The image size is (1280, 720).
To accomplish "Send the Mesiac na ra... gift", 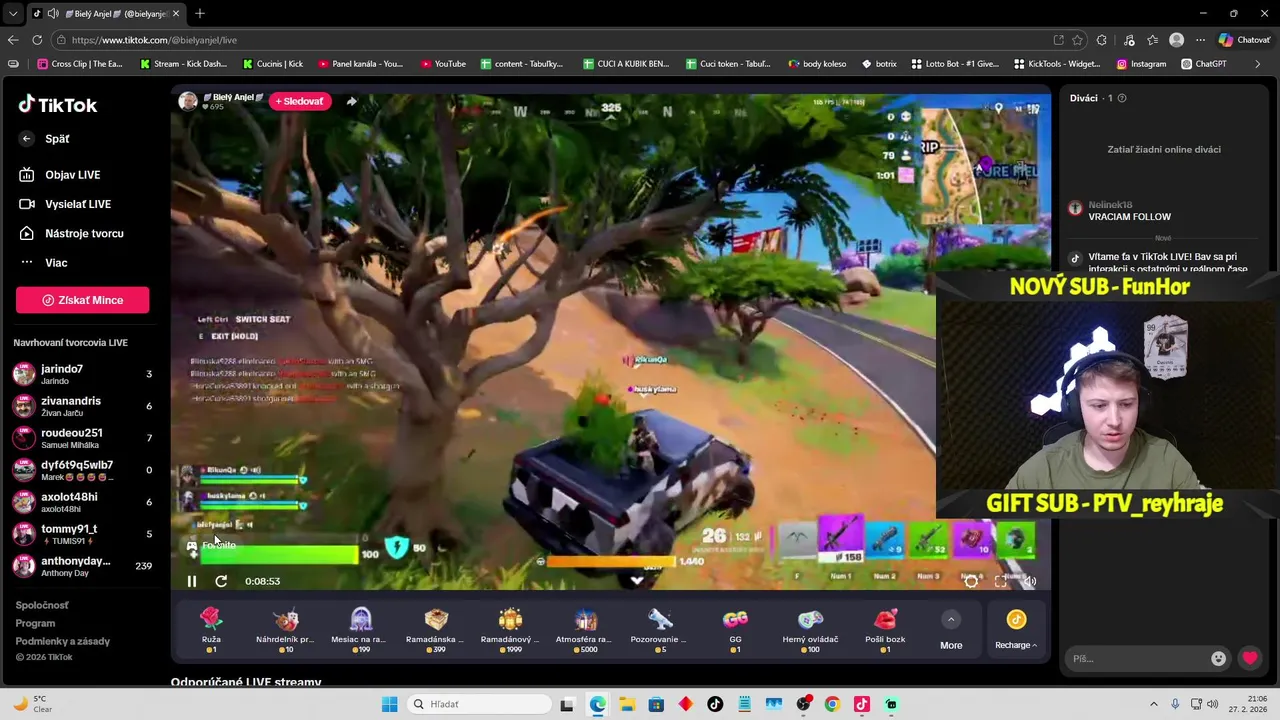I will point(360,630).
